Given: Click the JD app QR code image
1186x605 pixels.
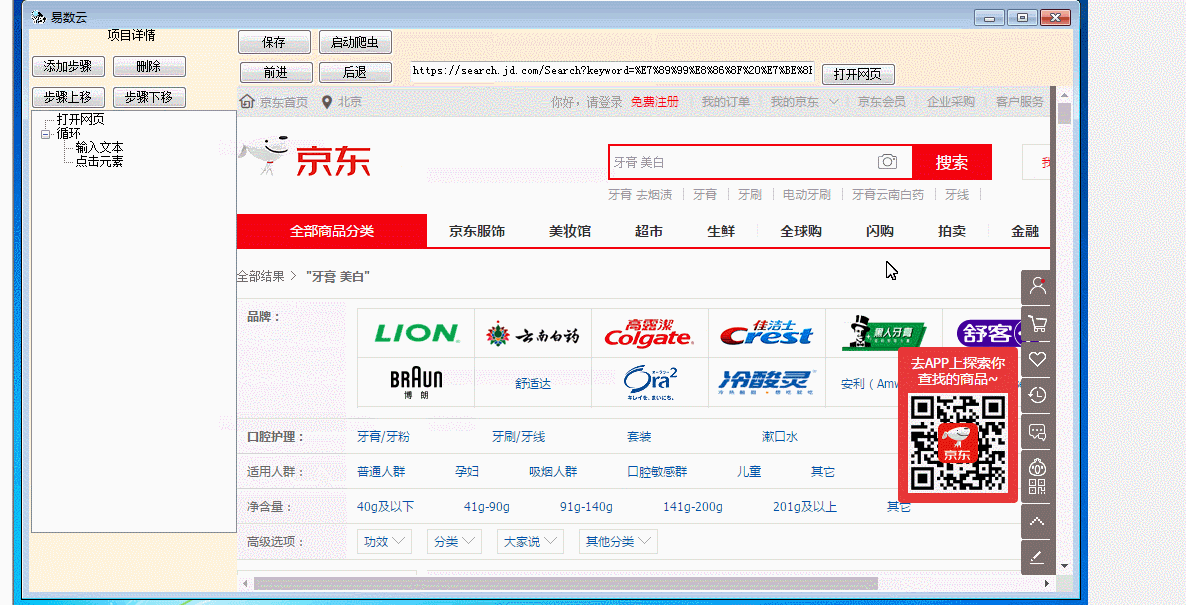Looking at the screenshot, I should coord(958,443).
